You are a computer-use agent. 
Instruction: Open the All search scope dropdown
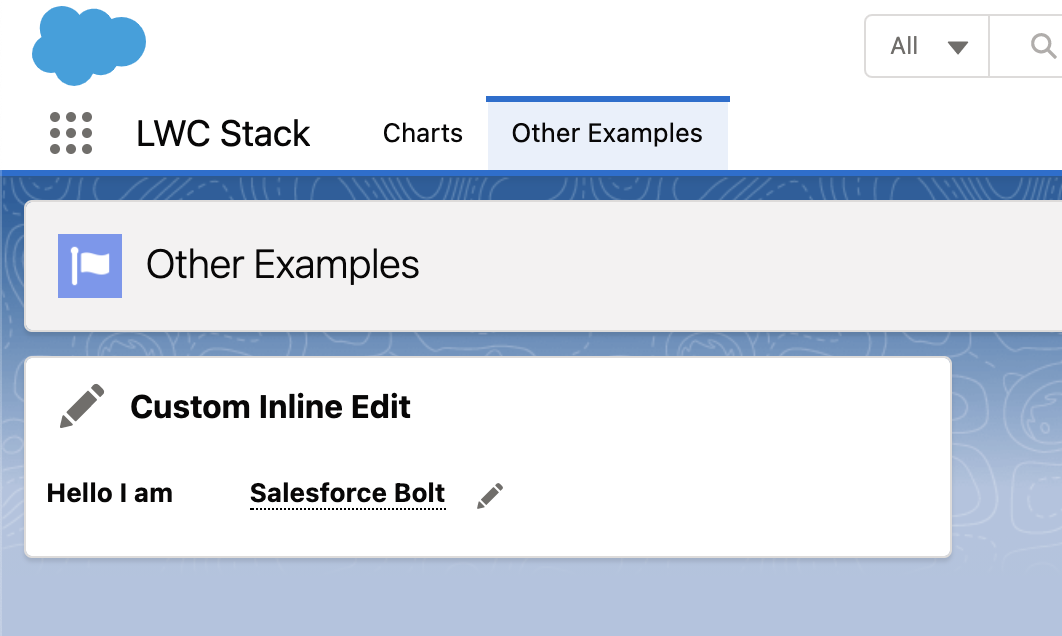[927, 46]
